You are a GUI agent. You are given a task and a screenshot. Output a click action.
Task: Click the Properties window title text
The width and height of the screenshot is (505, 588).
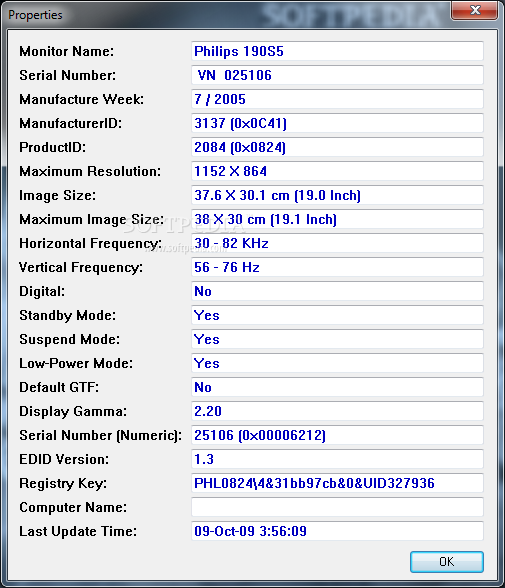(x=35, y=15)
